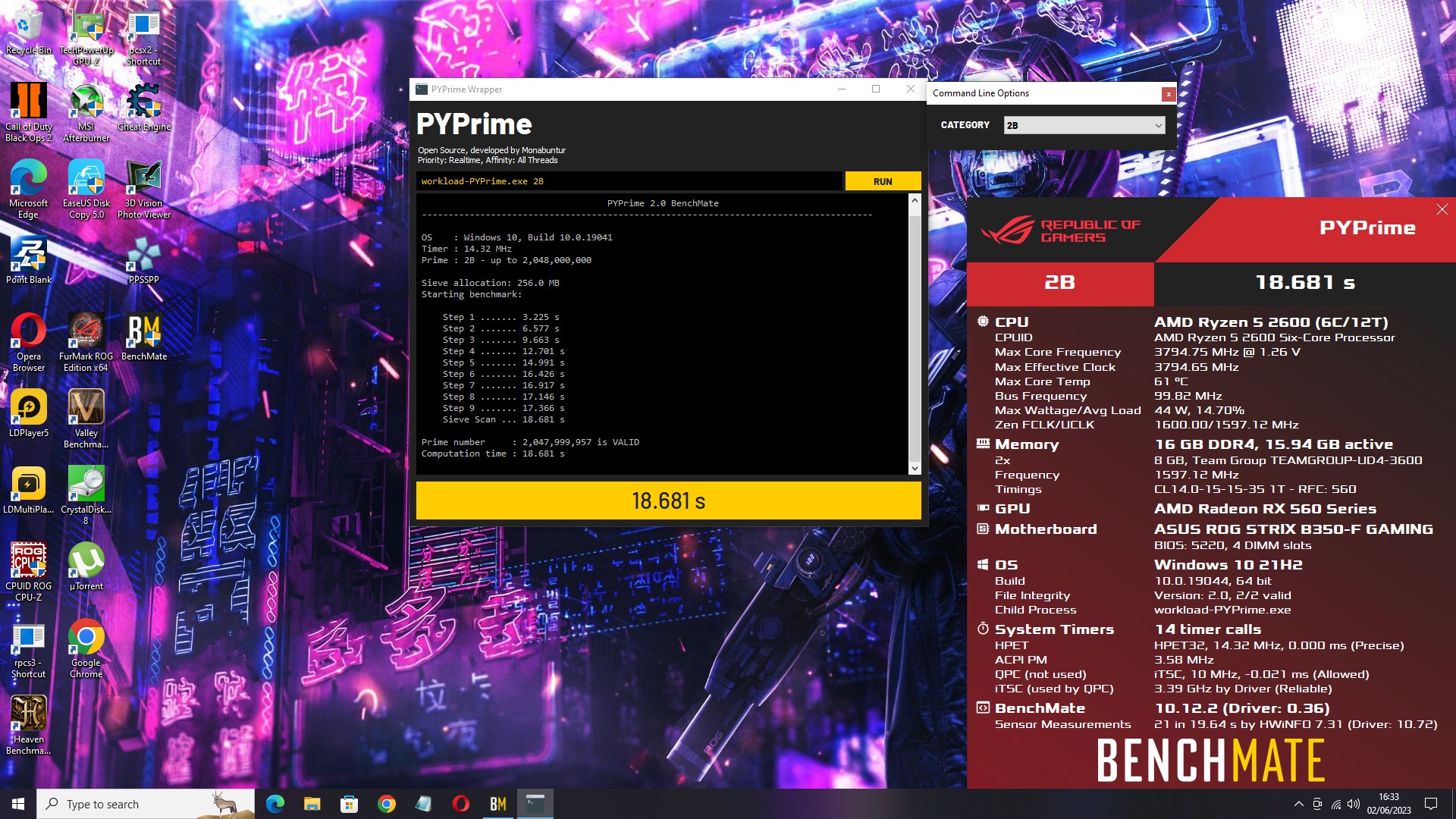
Task: Click scrollbar down arrow in PYPrime output
Action: [x=915, y=469]
